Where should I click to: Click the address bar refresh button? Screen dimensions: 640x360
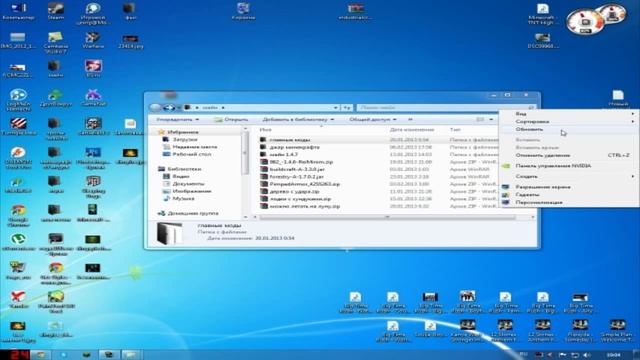(347, 107)
